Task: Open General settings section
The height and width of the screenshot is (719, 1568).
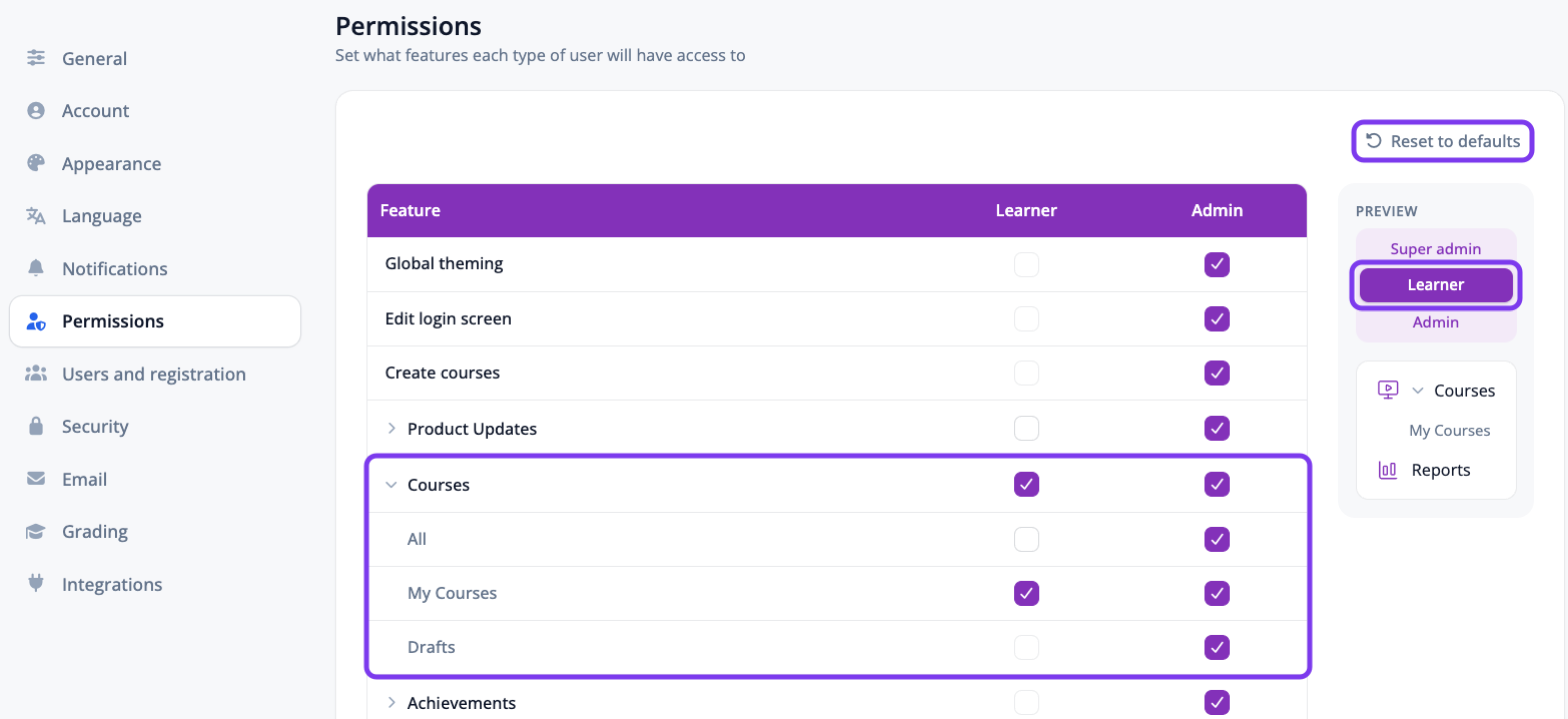Action: 155,58
